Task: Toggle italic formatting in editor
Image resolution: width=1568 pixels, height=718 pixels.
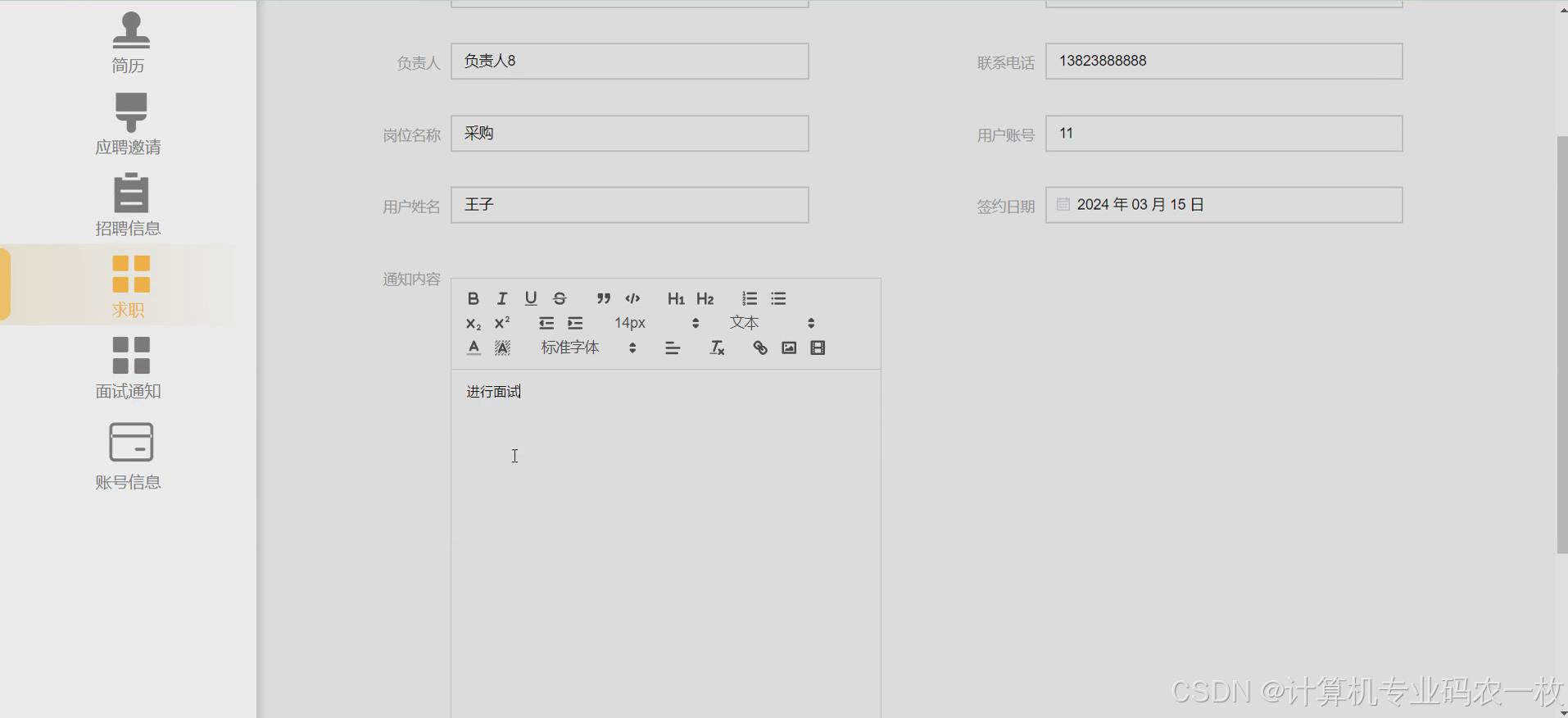Action: (x=502, y=298)
